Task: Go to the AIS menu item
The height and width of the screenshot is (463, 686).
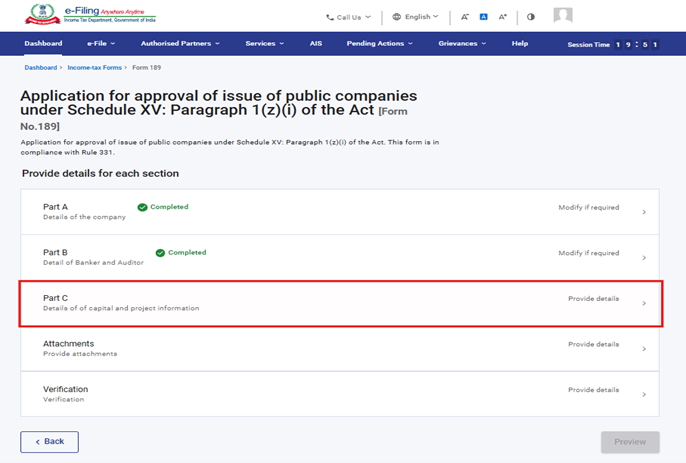Action: [316, 44]
